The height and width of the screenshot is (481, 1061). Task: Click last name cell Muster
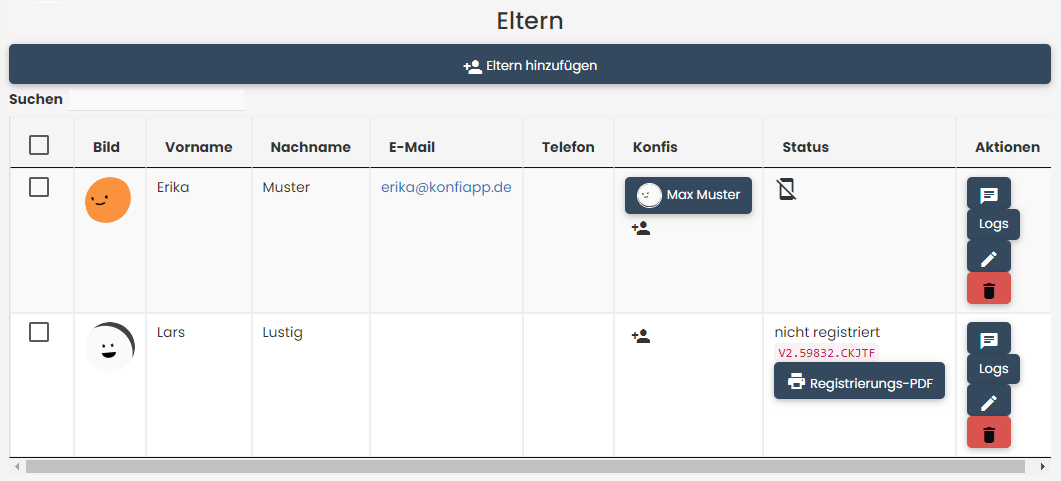286,187
